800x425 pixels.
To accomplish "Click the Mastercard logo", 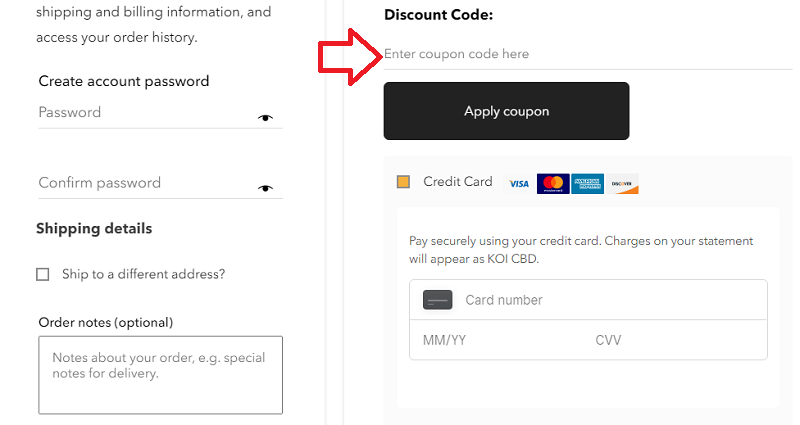I will click(x=553, y=184).
